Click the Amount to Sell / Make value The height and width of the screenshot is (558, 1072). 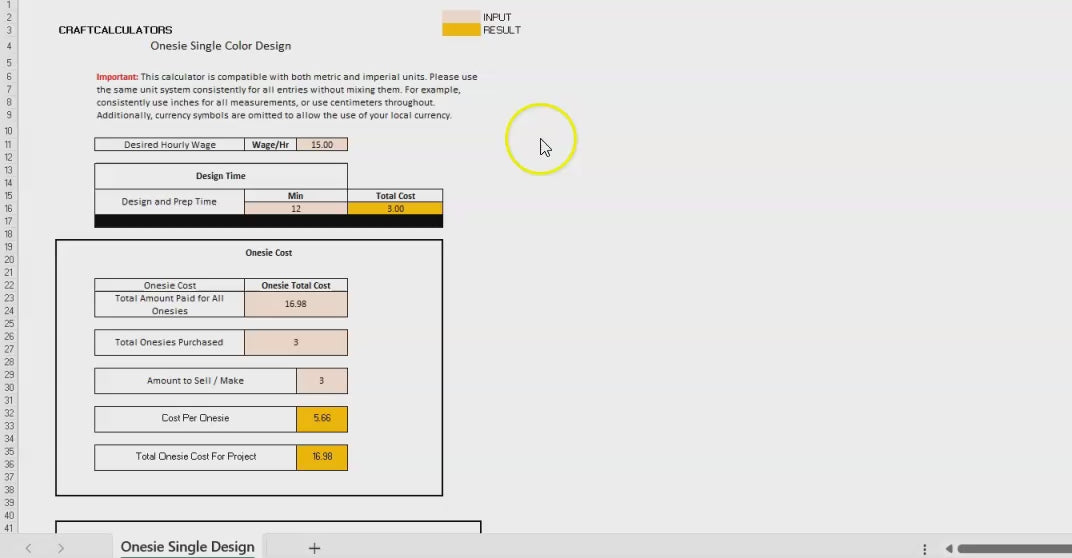click(x=322, y=380)
